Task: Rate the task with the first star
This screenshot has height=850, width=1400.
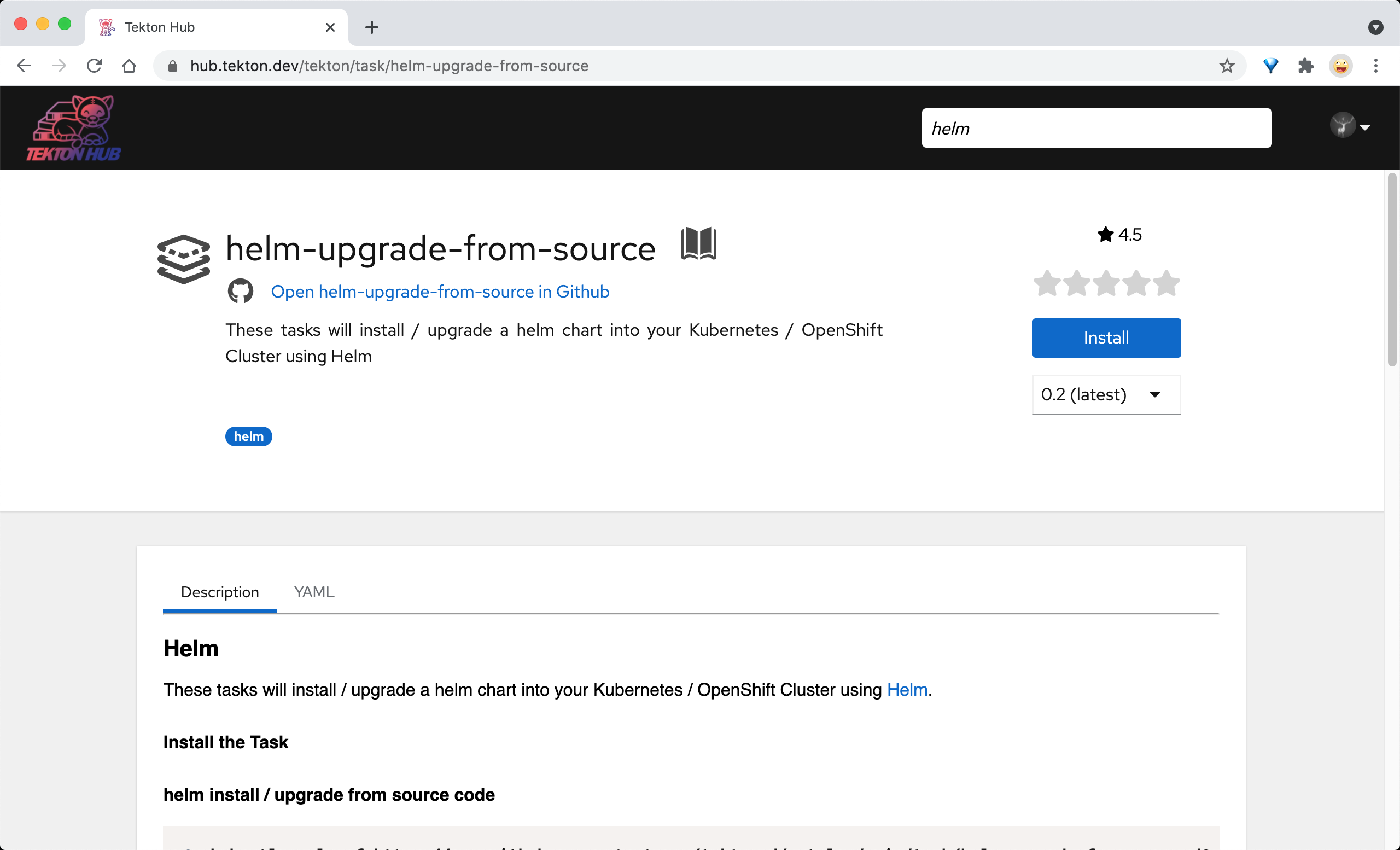Action: click(1047, 283)
